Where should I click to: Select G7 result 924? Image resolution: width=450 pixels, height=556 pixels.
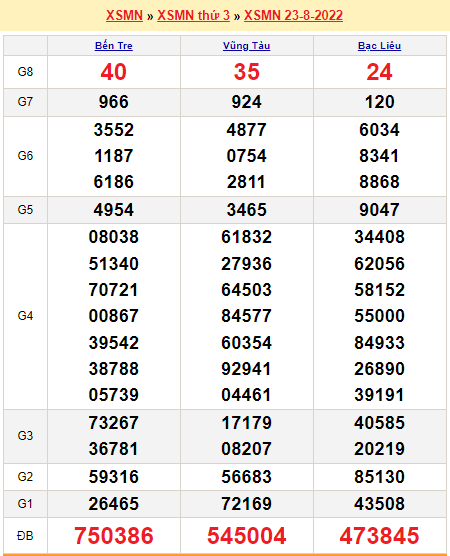(246, 102)
